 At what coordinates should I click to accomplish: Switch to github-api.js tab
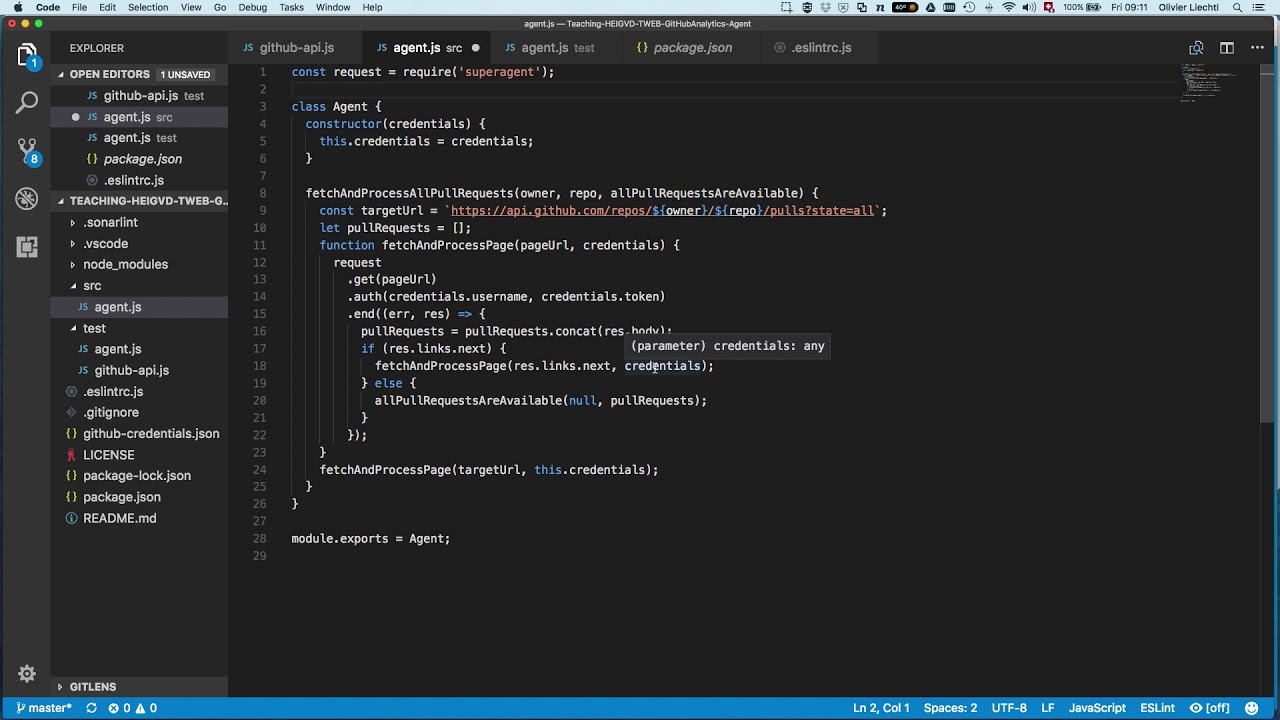(x=297, y=48)
